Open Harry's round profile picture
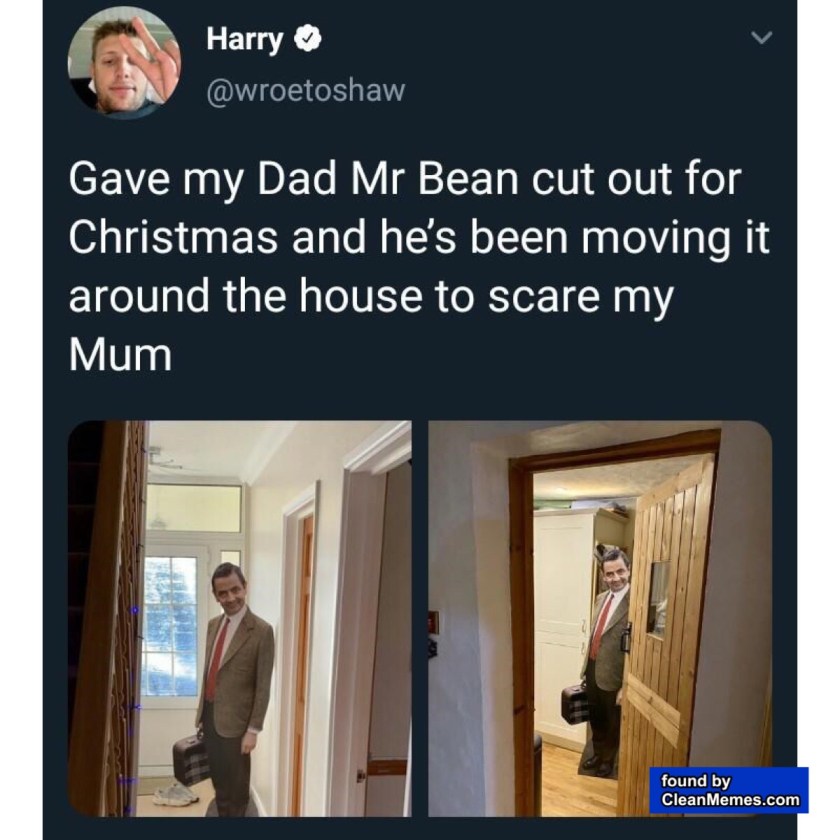840x840 pixels. [124, 63]
